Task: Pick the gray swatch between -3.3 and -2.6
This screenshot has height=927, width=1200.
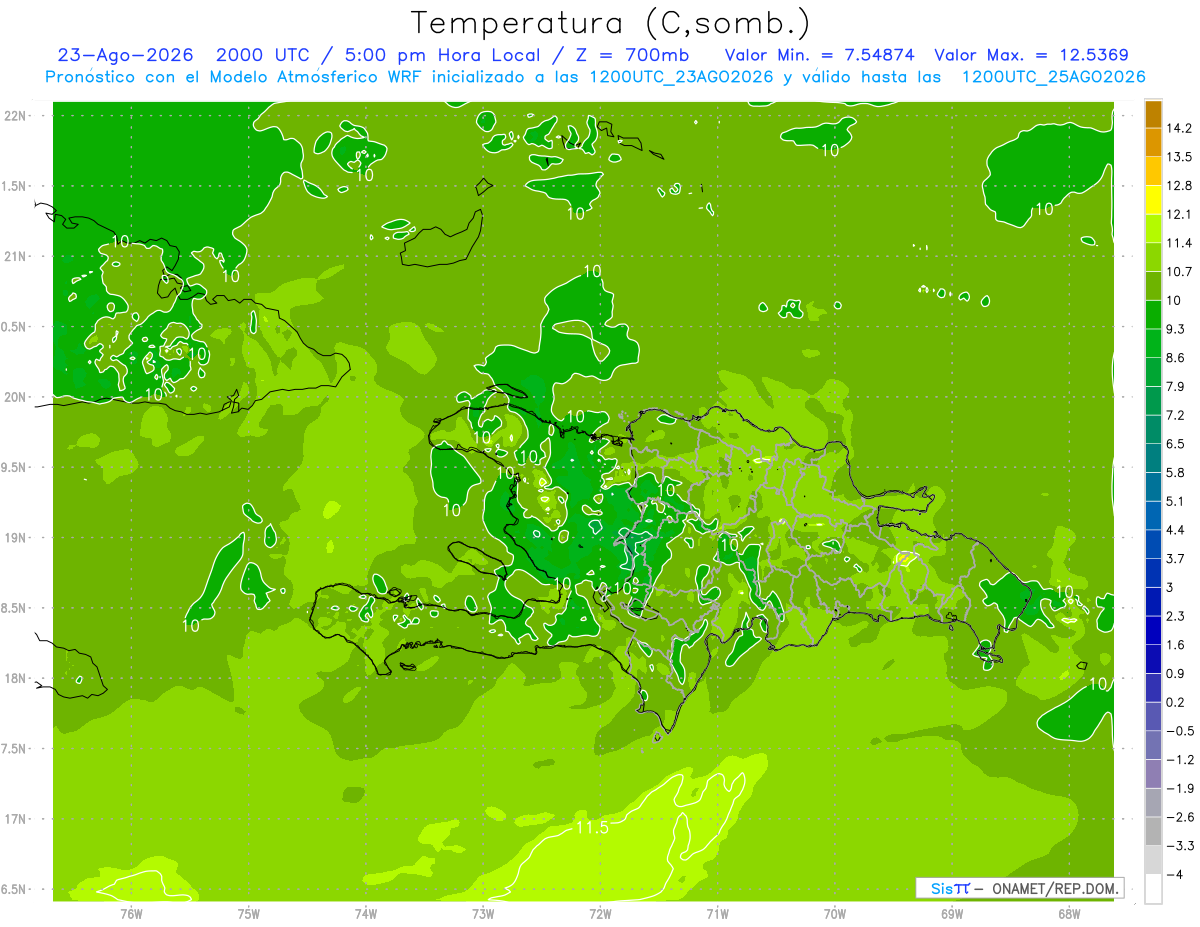Action: click(1154, 831)
